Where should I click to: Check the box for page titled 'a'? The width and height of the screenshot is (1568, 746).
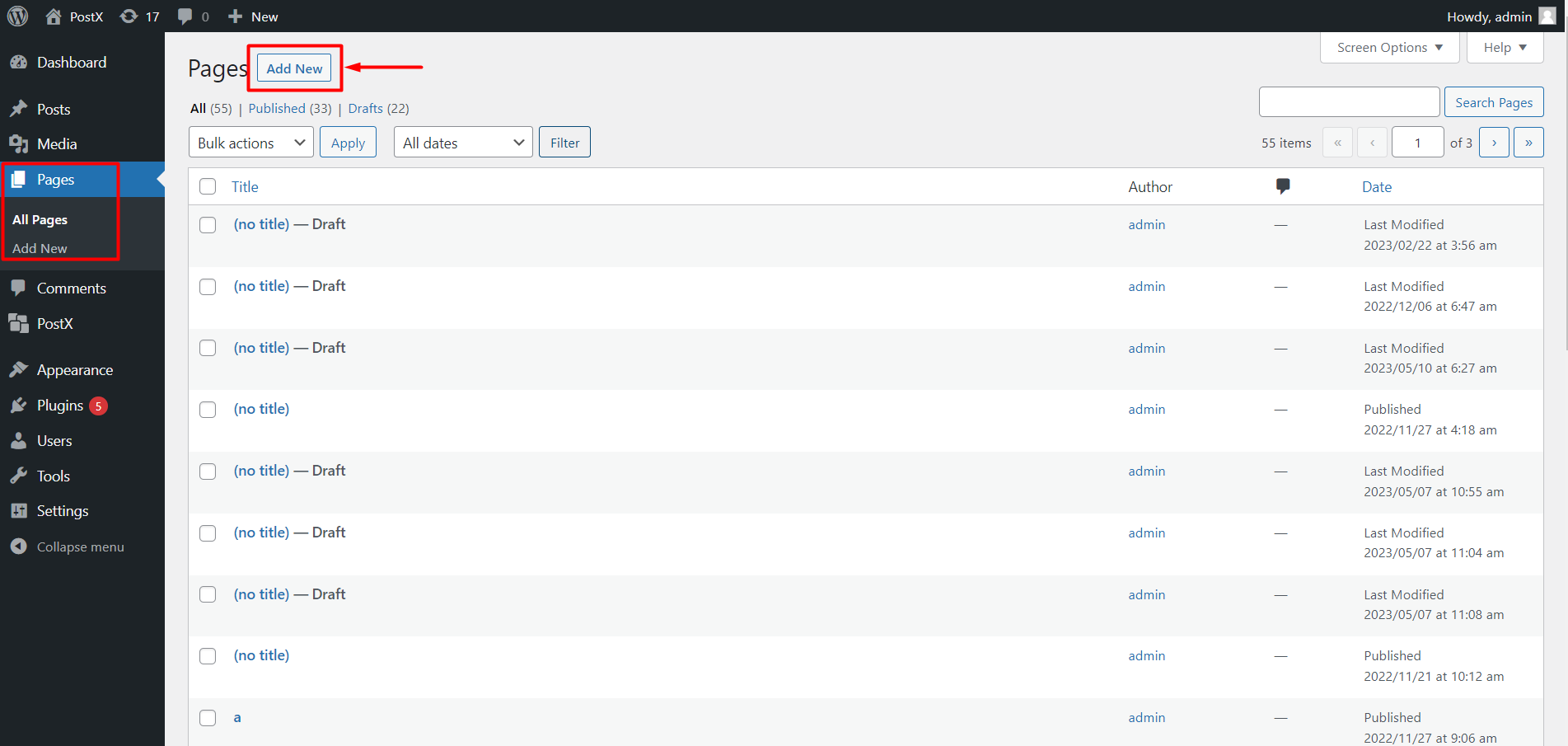(208, 718)
